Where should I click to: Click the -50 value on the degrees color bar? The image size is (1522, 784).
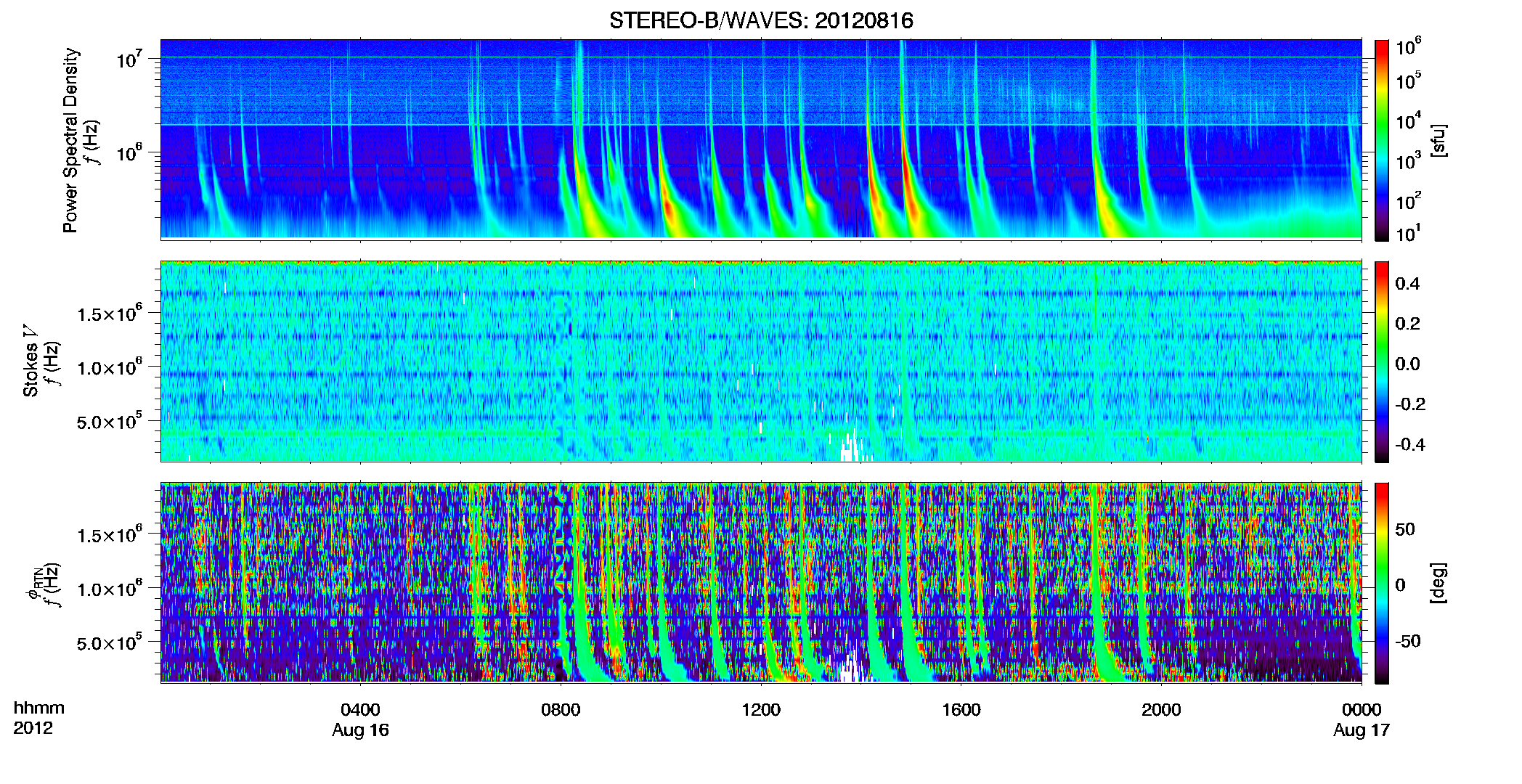point(1408,641)
